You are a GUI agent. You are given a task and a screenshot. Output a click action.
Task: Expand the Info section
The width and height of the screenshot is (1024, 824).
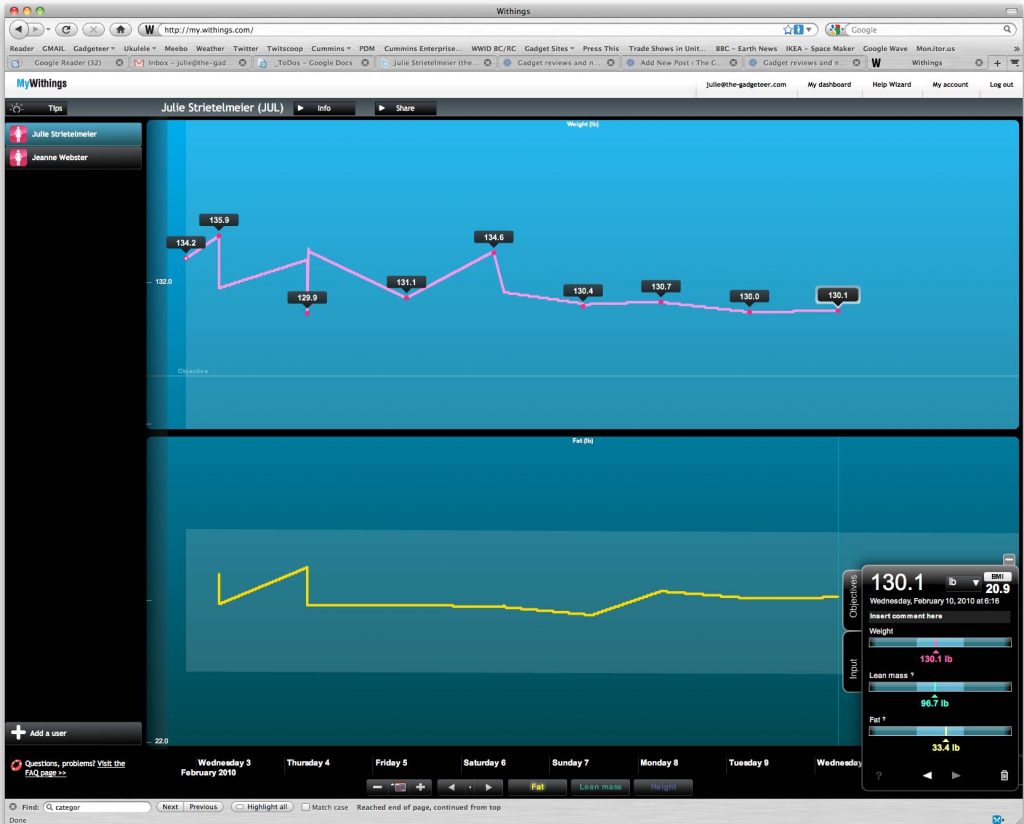(324, 108)
